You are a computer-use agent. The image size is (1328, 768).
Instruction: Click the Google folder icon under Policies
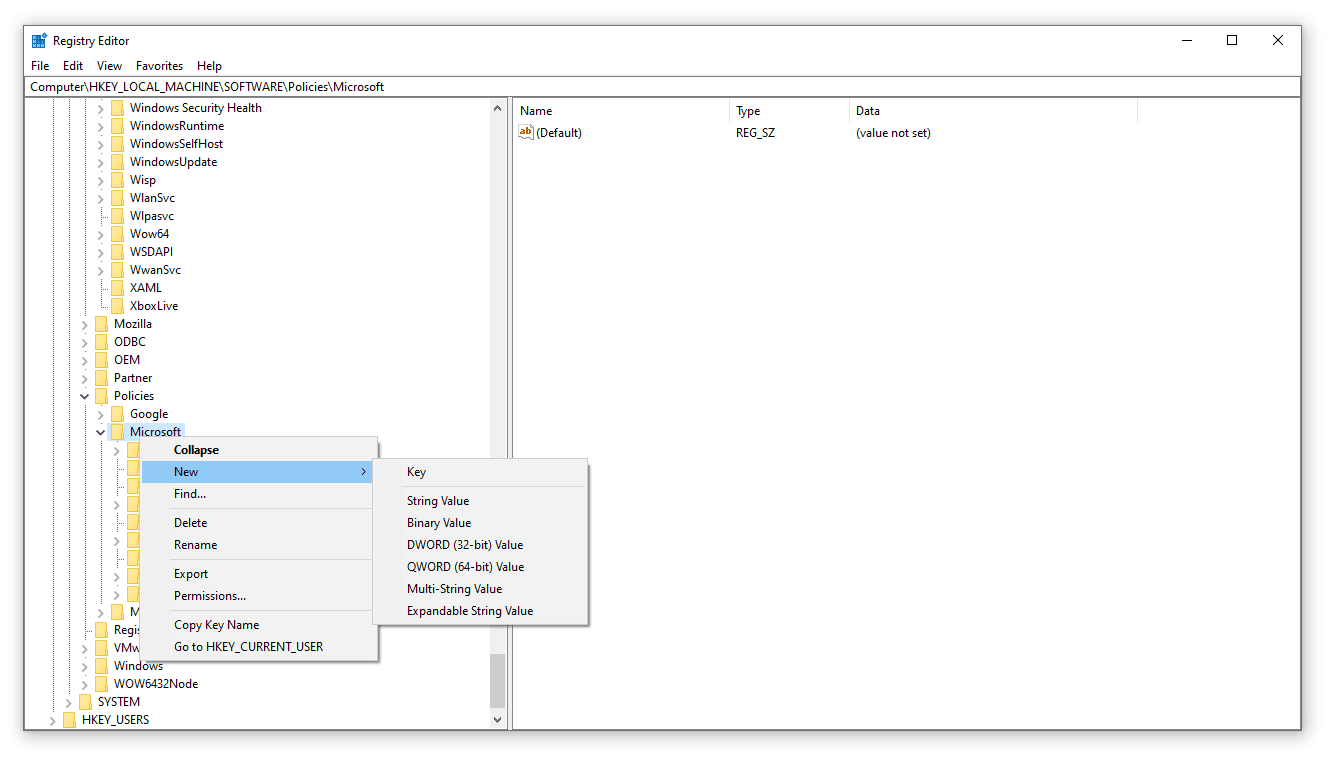pyautogui.click(x=117, y=414)
